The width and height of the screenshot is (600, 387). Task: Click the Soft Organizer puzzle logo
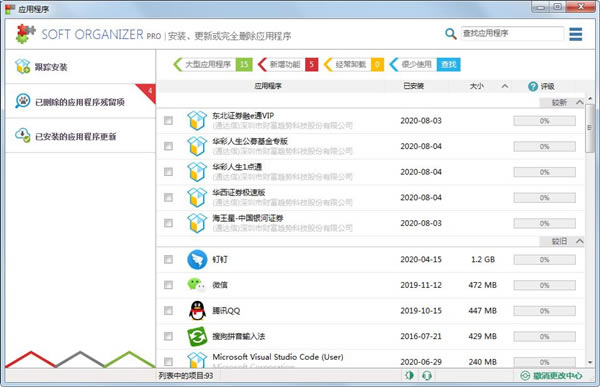[26, 34]
